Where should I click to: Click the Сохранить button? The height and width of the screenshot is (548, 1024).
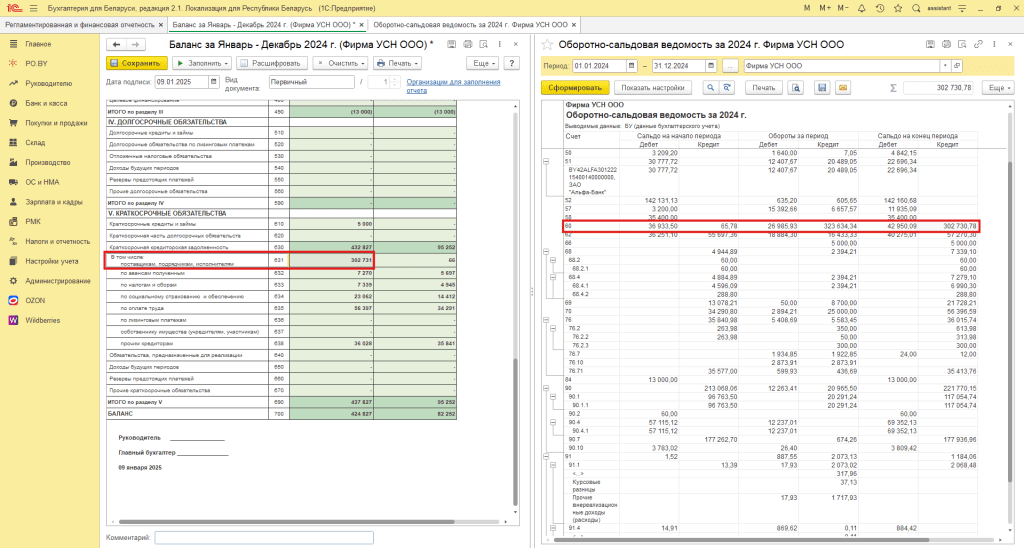pos(136,63)
